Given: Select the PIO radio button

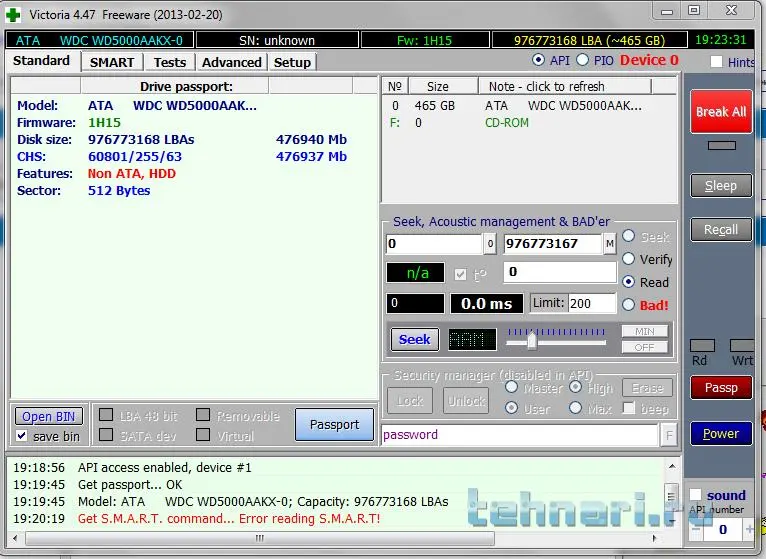Looking at the screenshot, I should [583, 61].
